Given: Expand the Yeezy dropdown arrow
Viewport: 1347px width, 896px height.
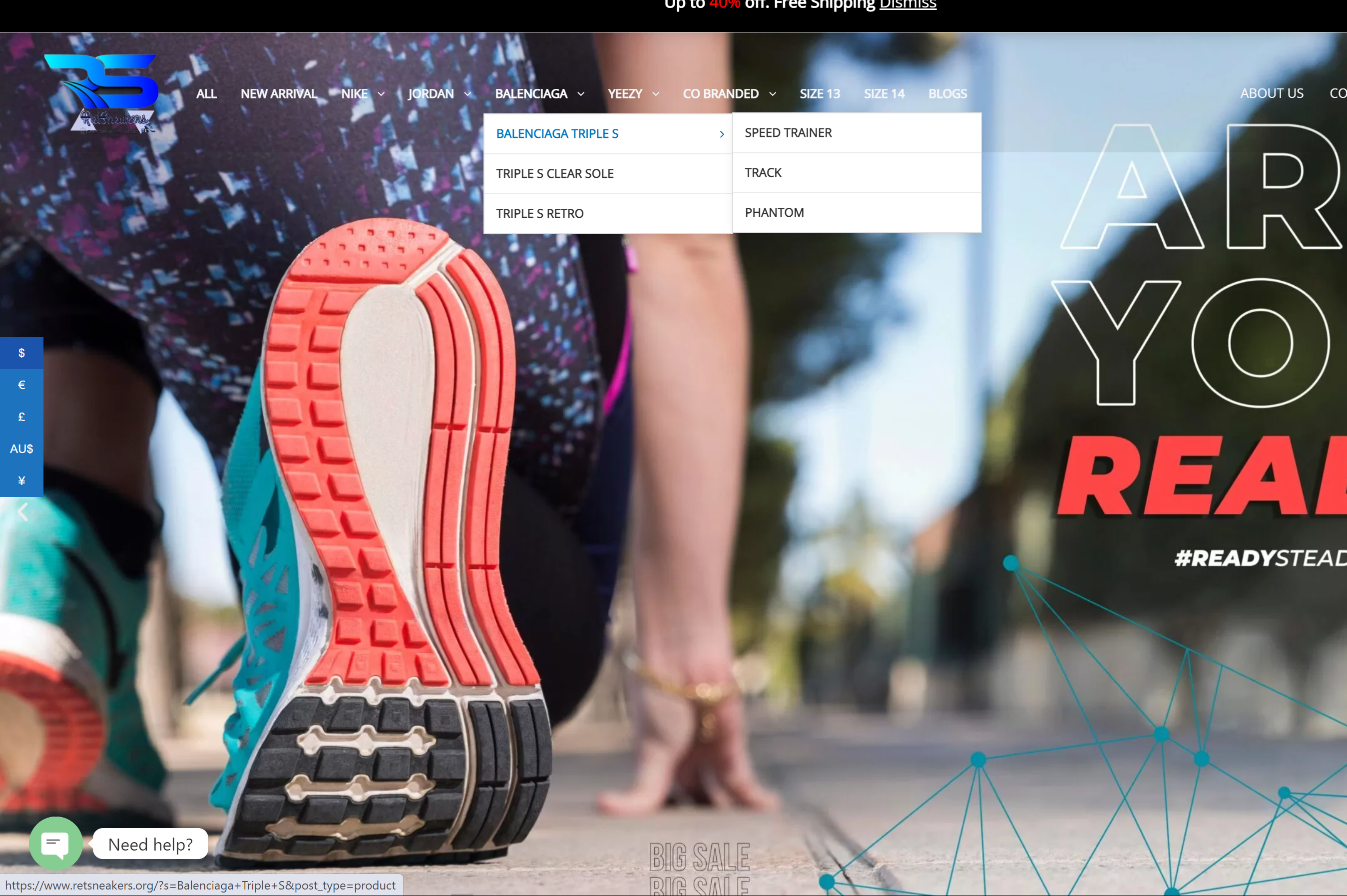Looking at the screenshot, I should tap(655, 94).
